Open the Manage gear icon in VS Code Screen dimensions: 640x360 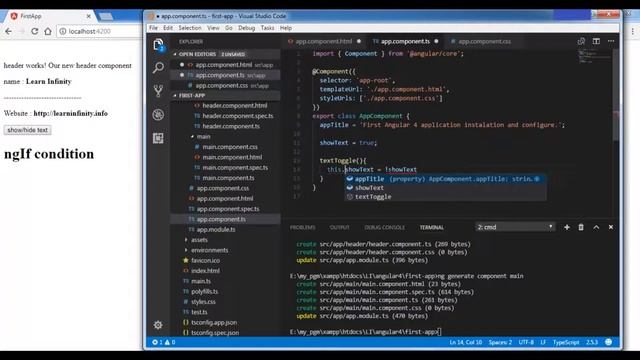pos(158,325)
